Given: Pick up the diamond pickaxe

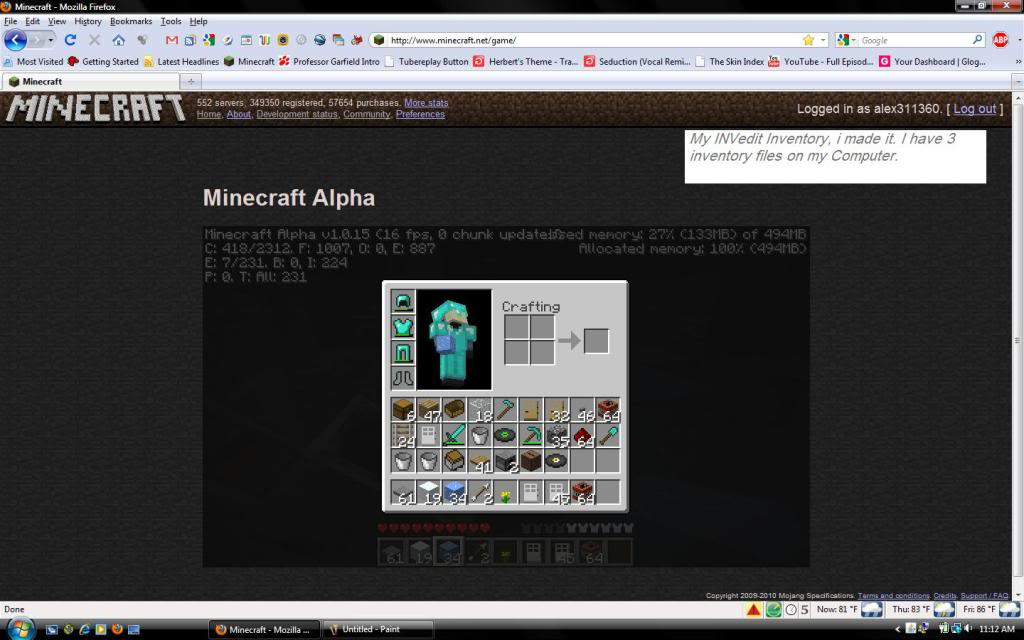Looking at the screenshot, I should point(531,436).
